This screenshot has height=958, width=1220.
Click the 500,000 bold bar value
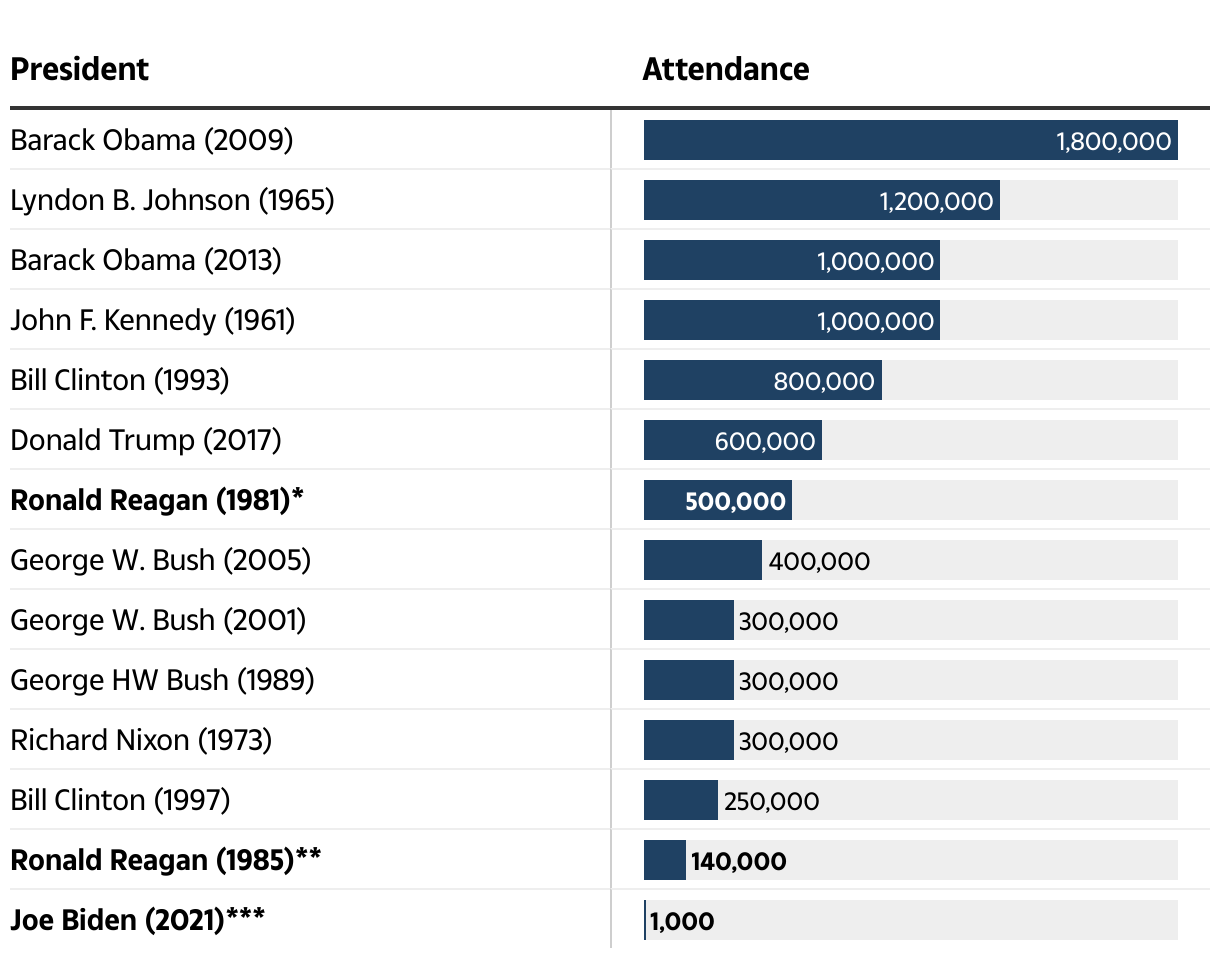(735, 501)
